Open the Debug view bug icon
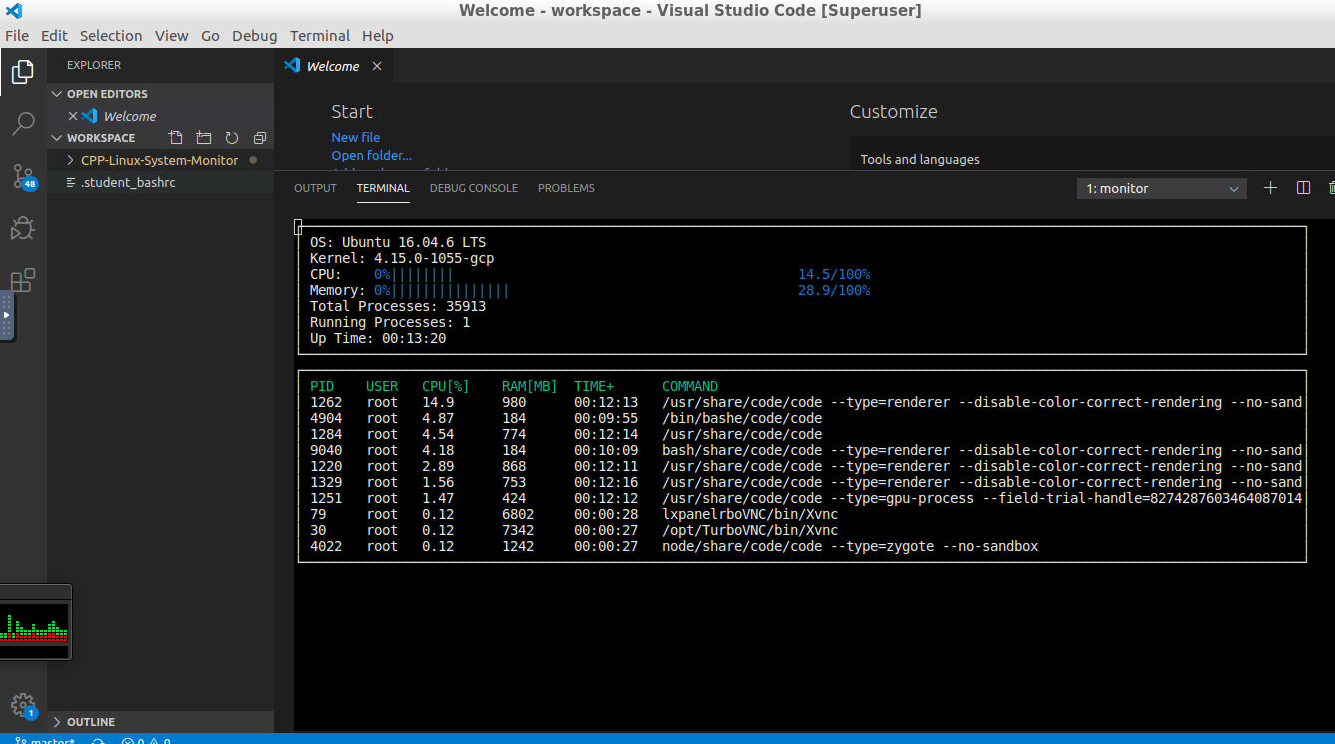 [23, 228]
